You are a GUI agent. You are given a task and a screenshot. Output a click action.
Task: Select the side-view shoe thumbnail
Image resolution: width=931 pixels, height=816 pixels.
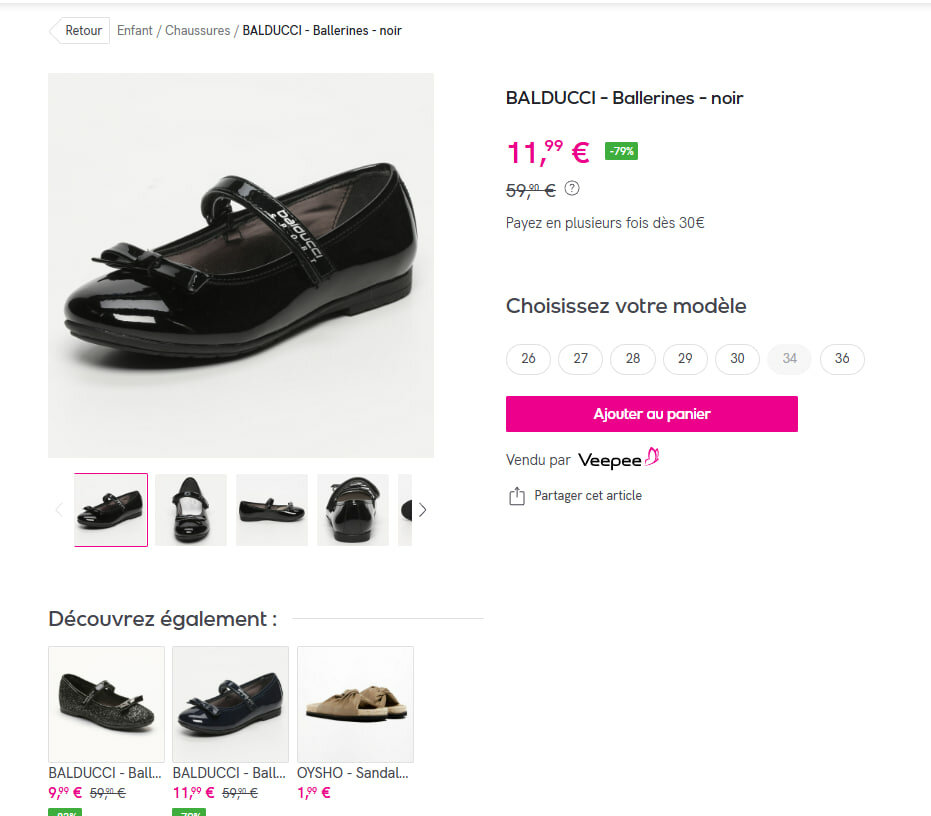point(272,510)
